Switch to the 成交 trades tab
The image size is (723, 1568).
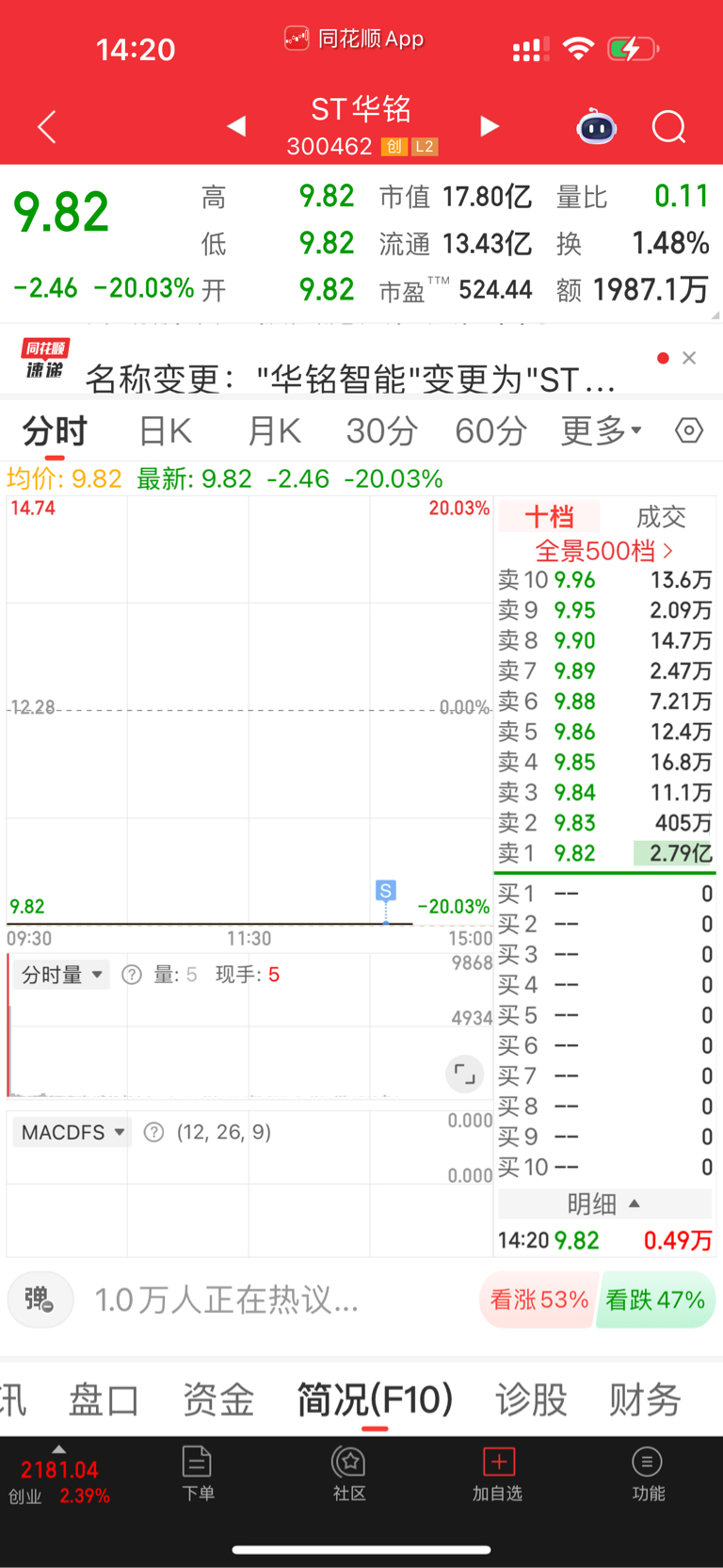(661, 516)
